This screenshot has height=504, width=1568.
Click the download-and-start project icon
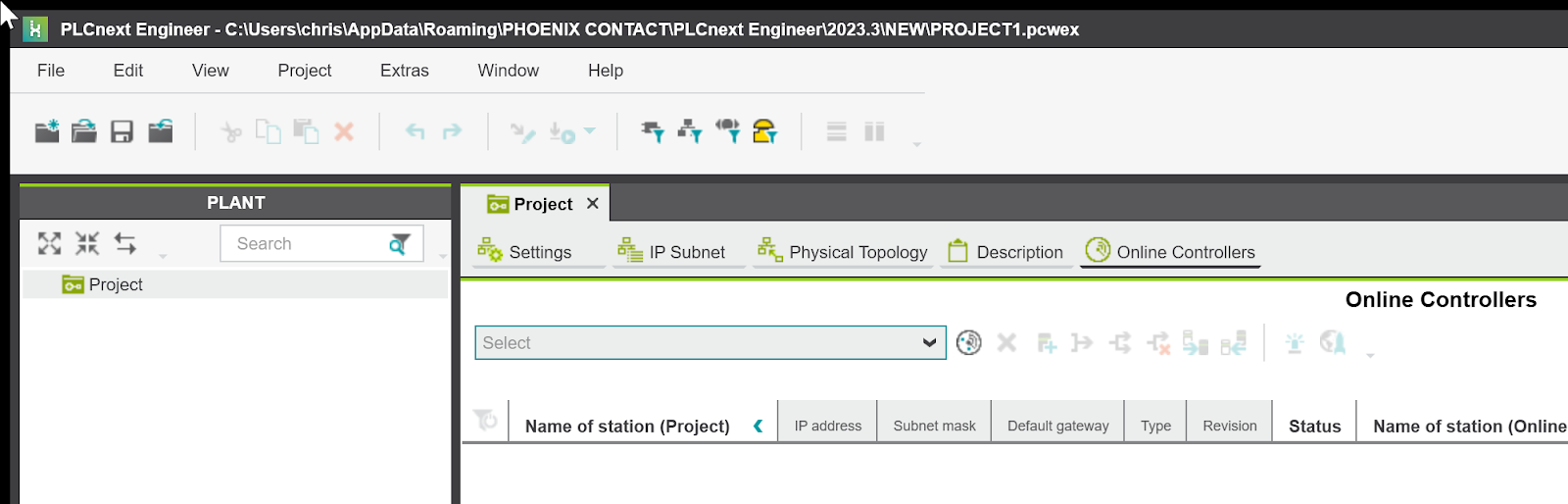pos(563,132)
